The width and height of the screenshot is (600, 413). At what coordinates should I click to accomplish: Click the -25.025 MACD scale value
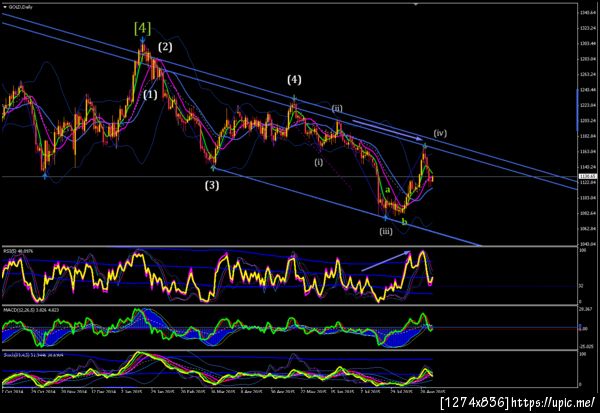(x=587, y=346)
